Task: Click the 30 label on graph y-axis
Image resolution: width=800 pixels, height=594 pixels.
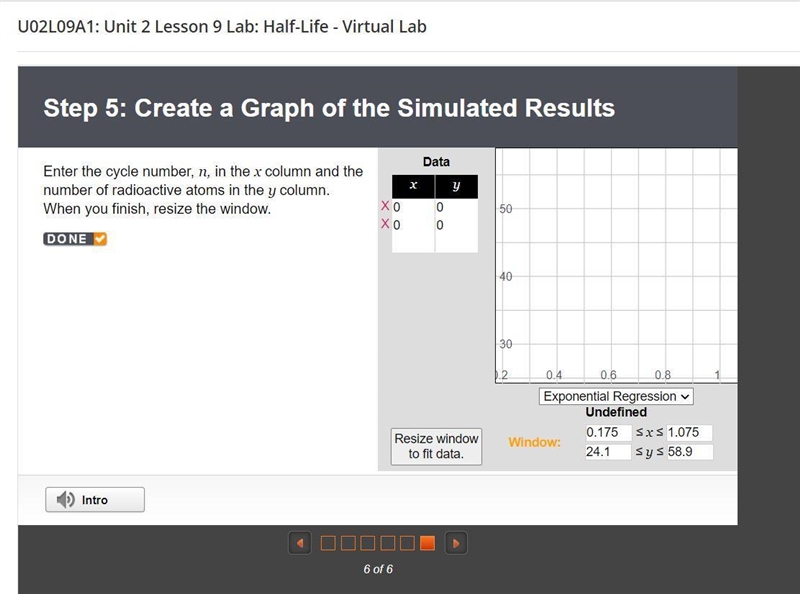Action: 506,344
